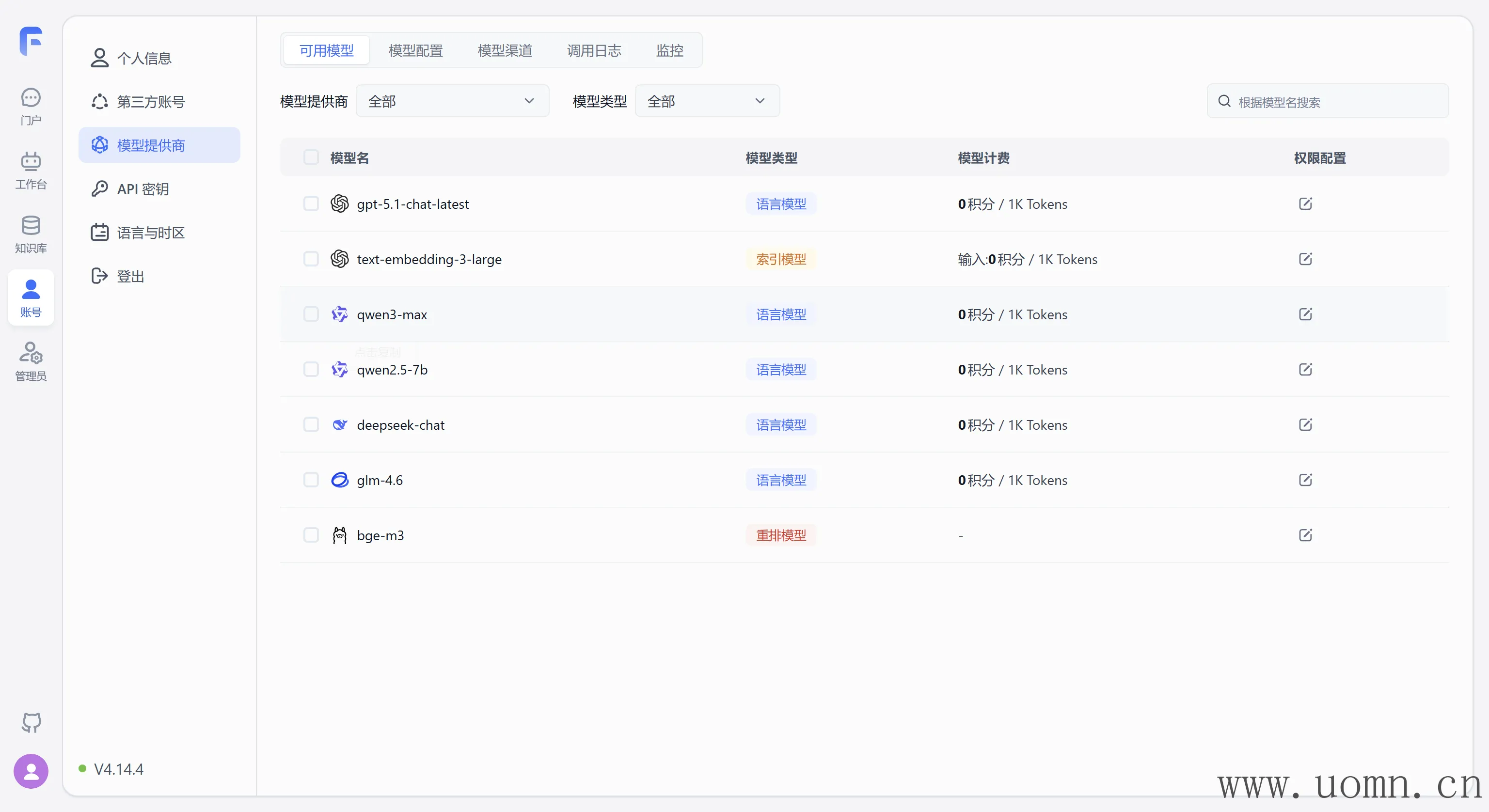The height and width of the screenshot is (812, 1489).
Task: Check the glm-4.6 row checkbox
Action: click(311, 480)
